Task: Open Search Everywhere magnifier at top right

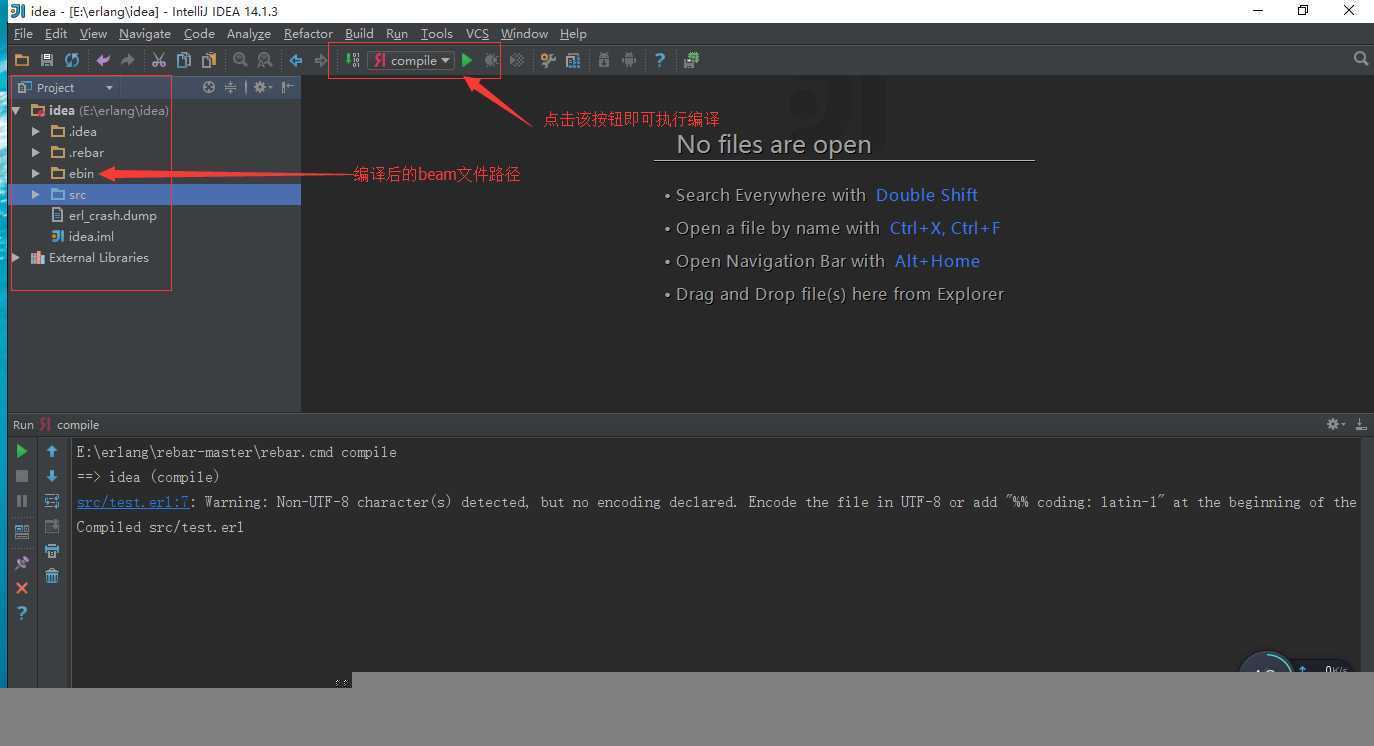Action: pyautogui.click(x=1361, y=59)
